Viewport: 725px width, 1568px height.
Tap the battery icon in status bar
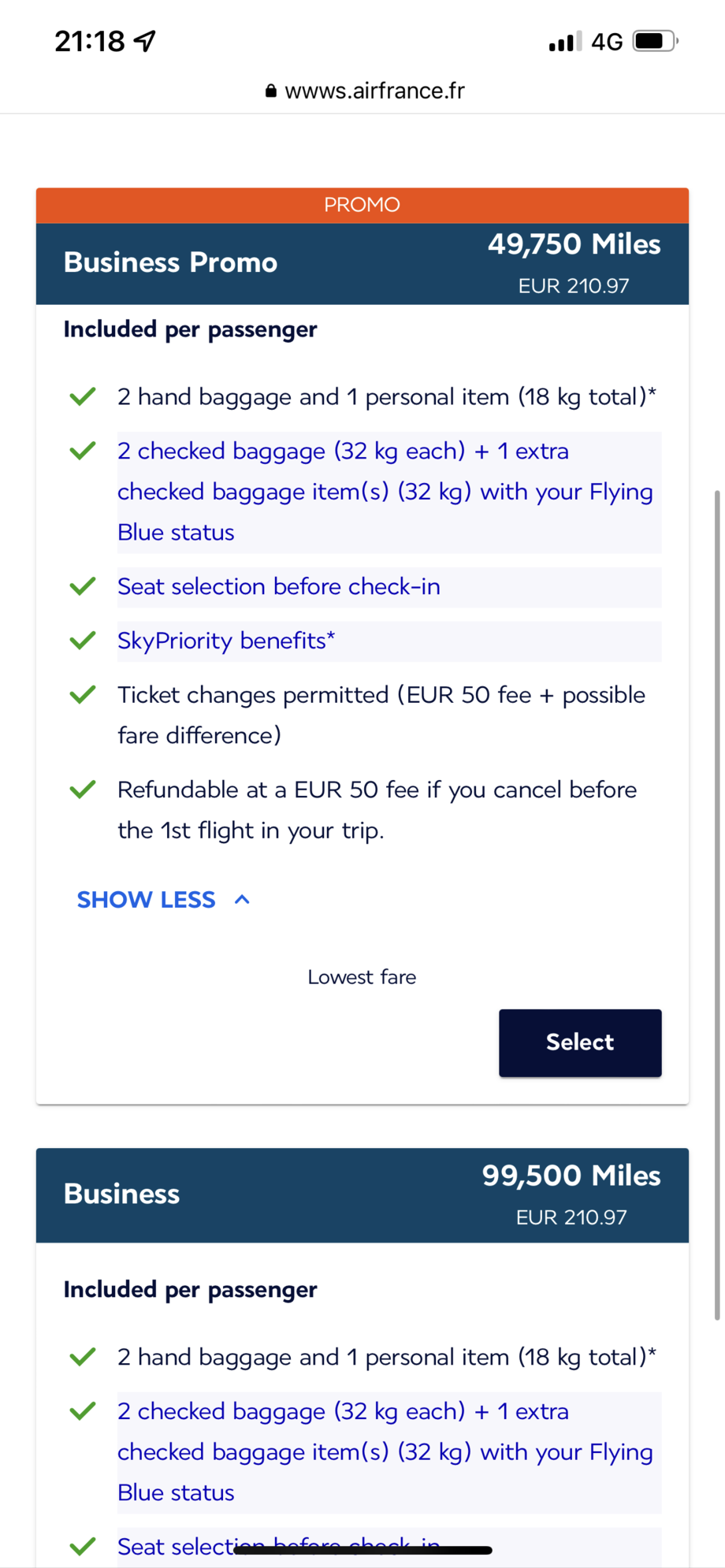656,41
